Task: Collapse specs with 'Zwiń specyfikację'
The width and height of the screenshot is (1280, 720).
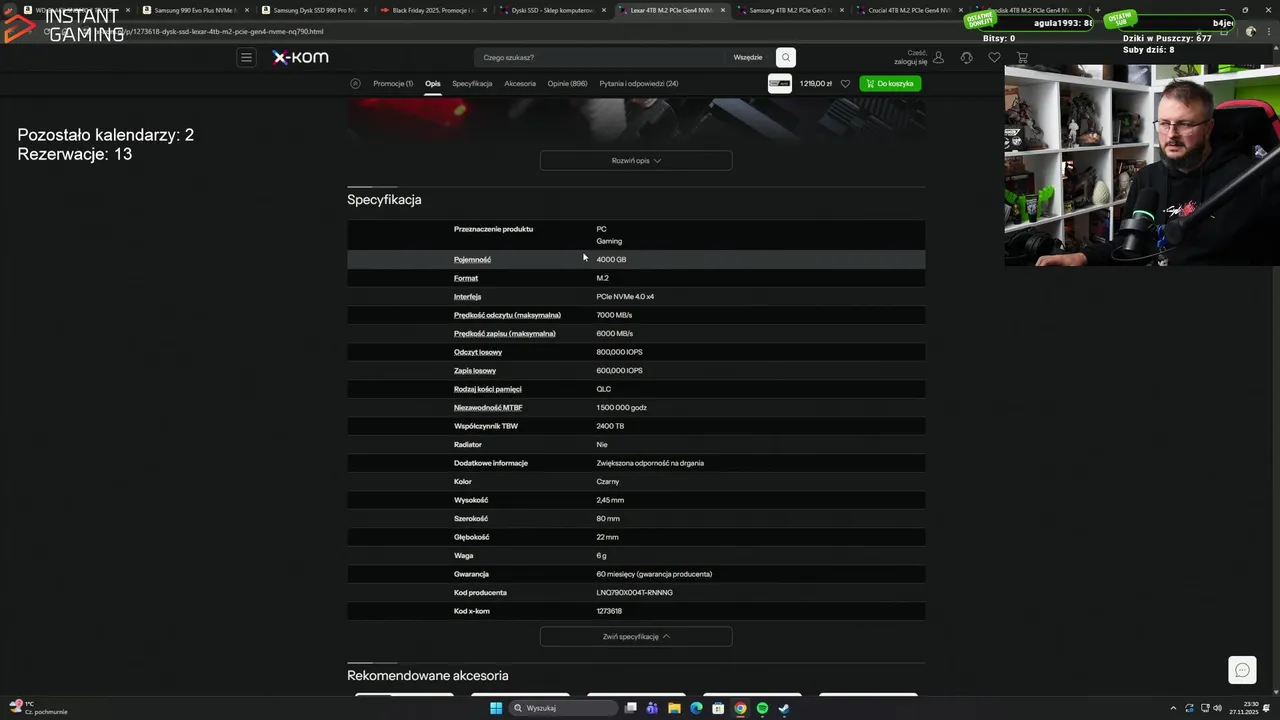Action: (x=636, y=636)
